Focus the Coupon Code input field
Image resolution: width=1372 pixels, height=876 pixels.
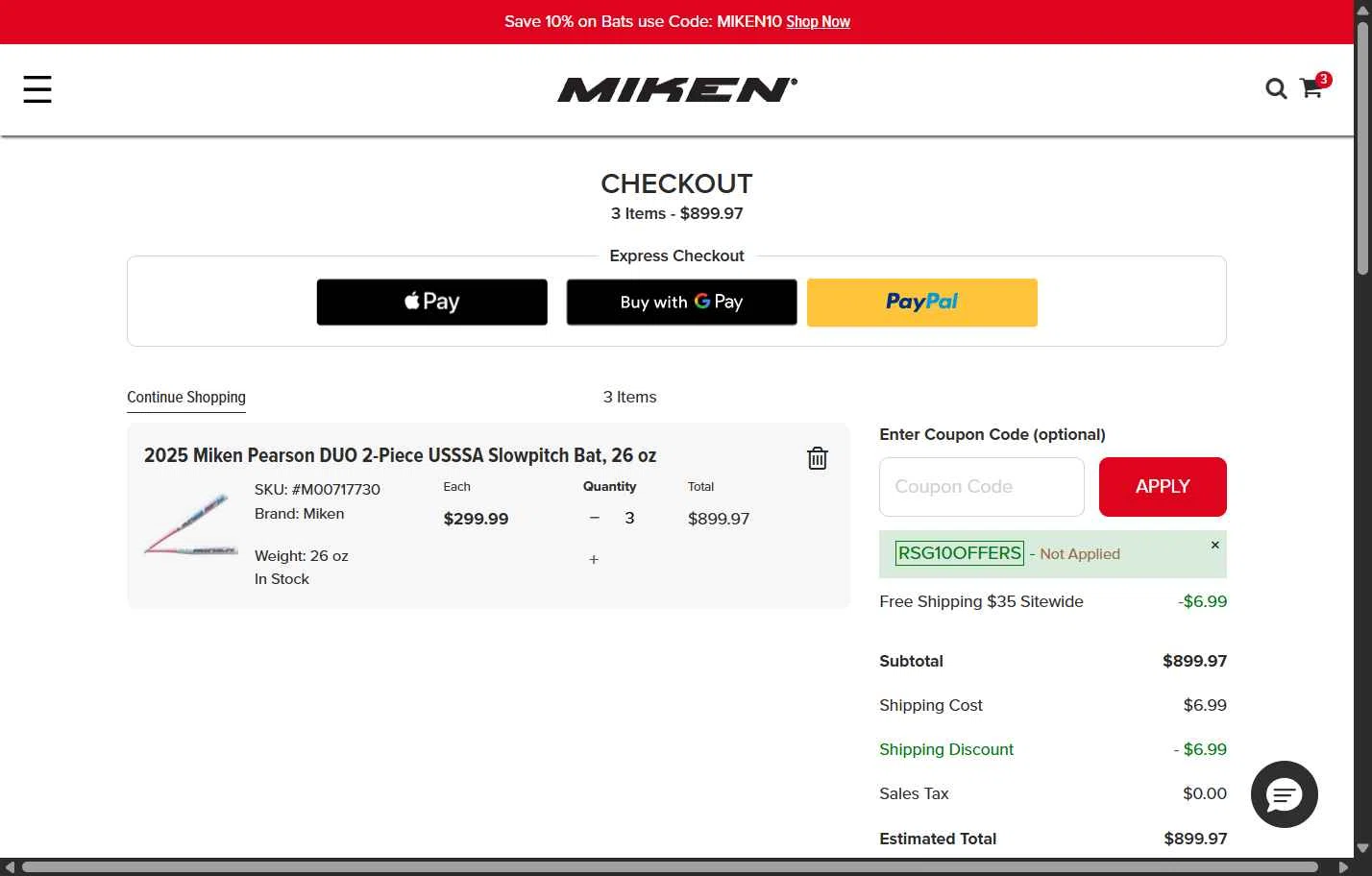click(x=982, y=487)
